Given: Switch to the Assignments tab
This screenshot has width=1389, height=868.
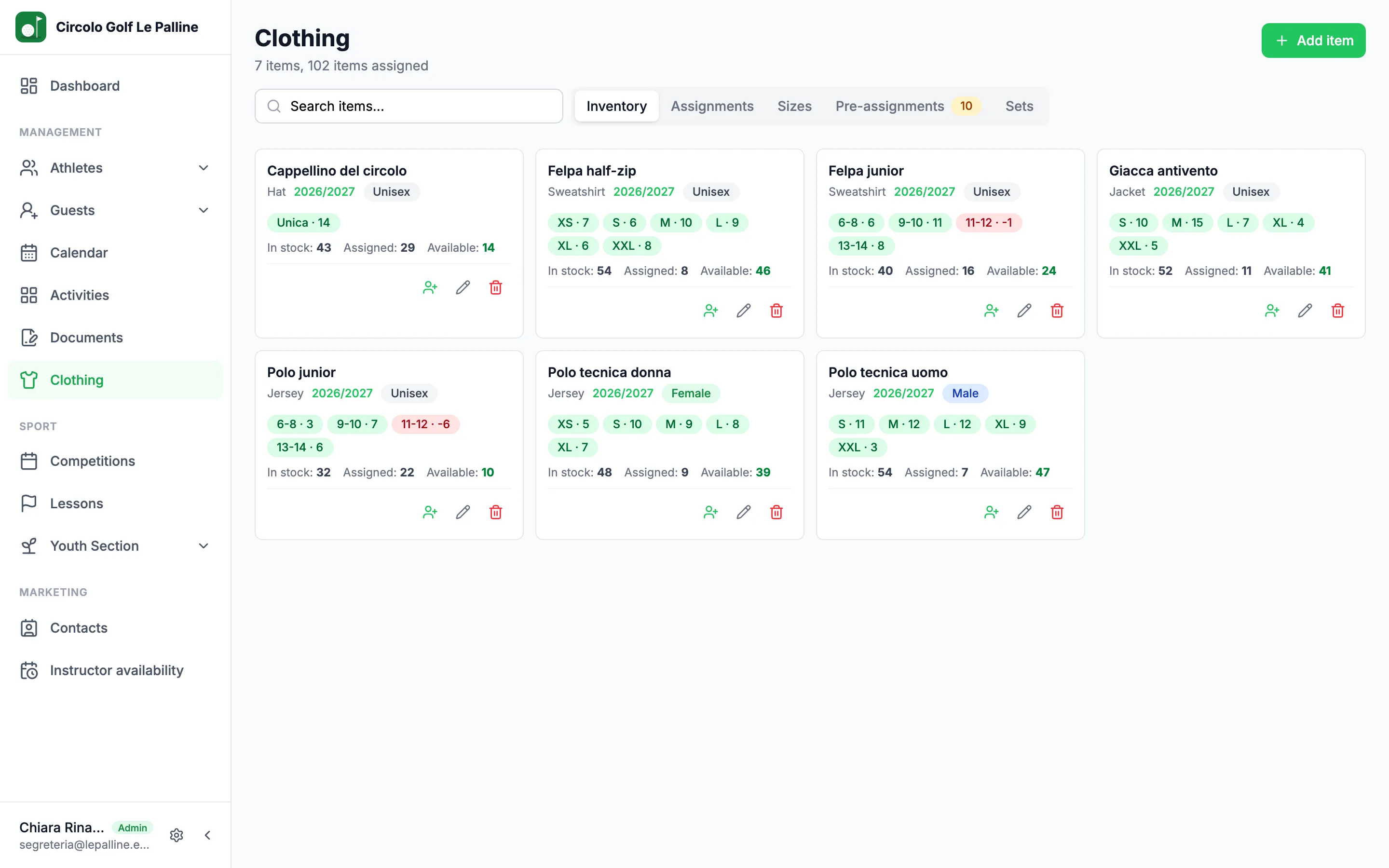Looking at the screenshot, I should (712, 106).
